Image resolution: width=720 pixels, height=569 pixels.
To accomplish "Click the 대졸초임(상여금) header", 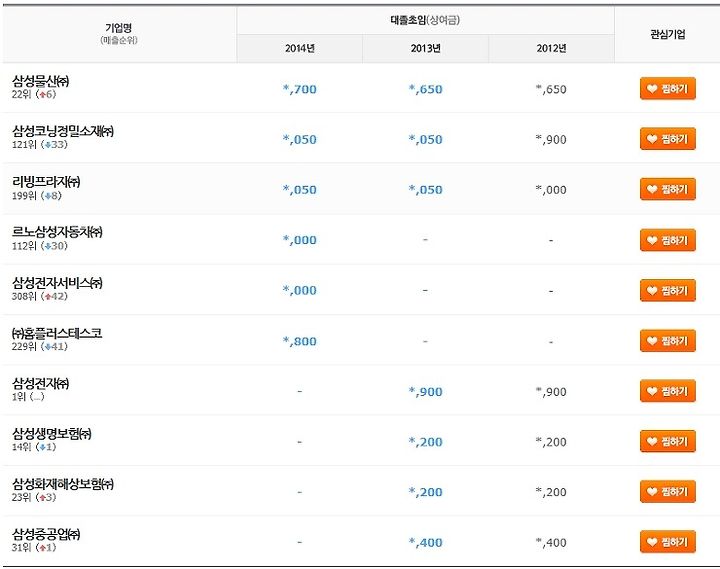I will (x=425, y=20).
